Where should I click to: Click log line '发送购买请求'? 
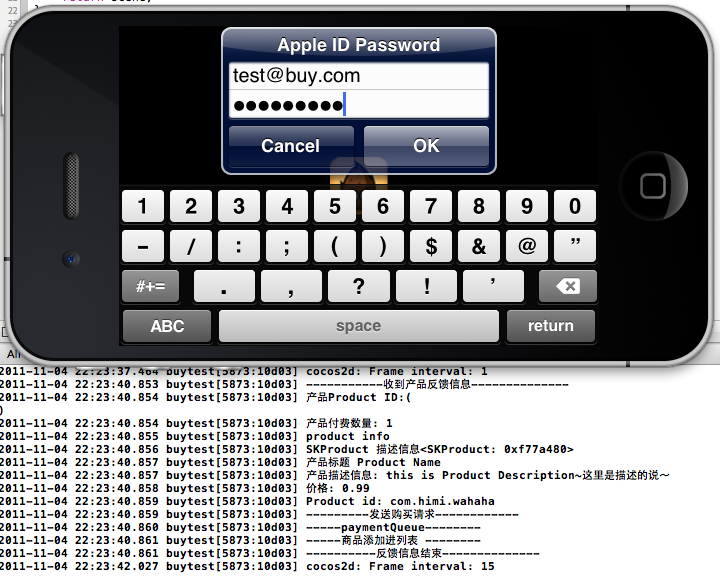point(402,514)
